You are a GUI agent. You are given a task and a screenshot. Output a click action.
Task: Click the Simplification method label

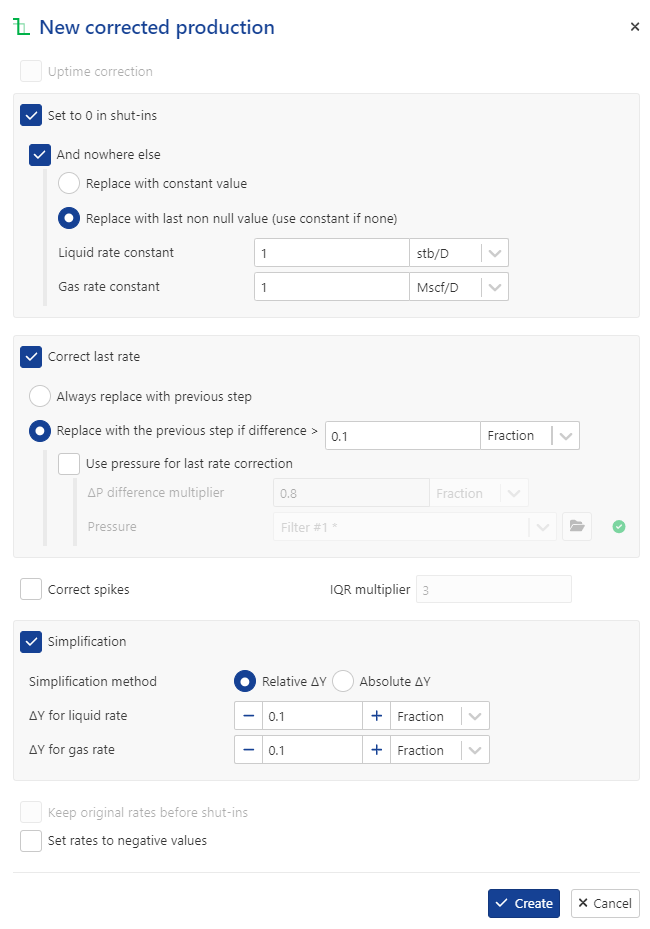[x=92, y=681]
